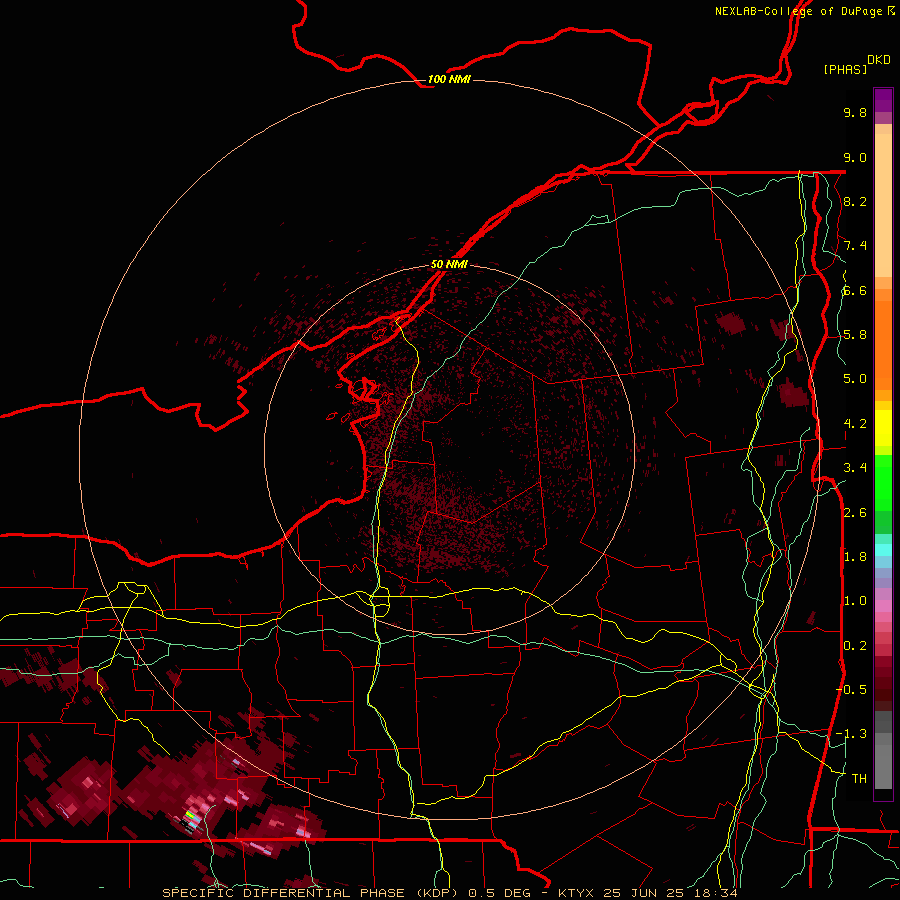900x900 pixels.
Task: Click the 3.4 legend value
Action: click(855, 468)
